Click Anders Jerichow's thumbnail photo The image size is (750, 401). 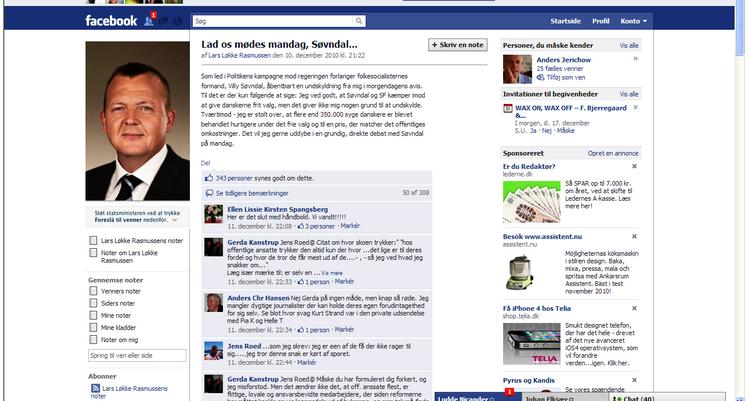(x=517, y=69)
